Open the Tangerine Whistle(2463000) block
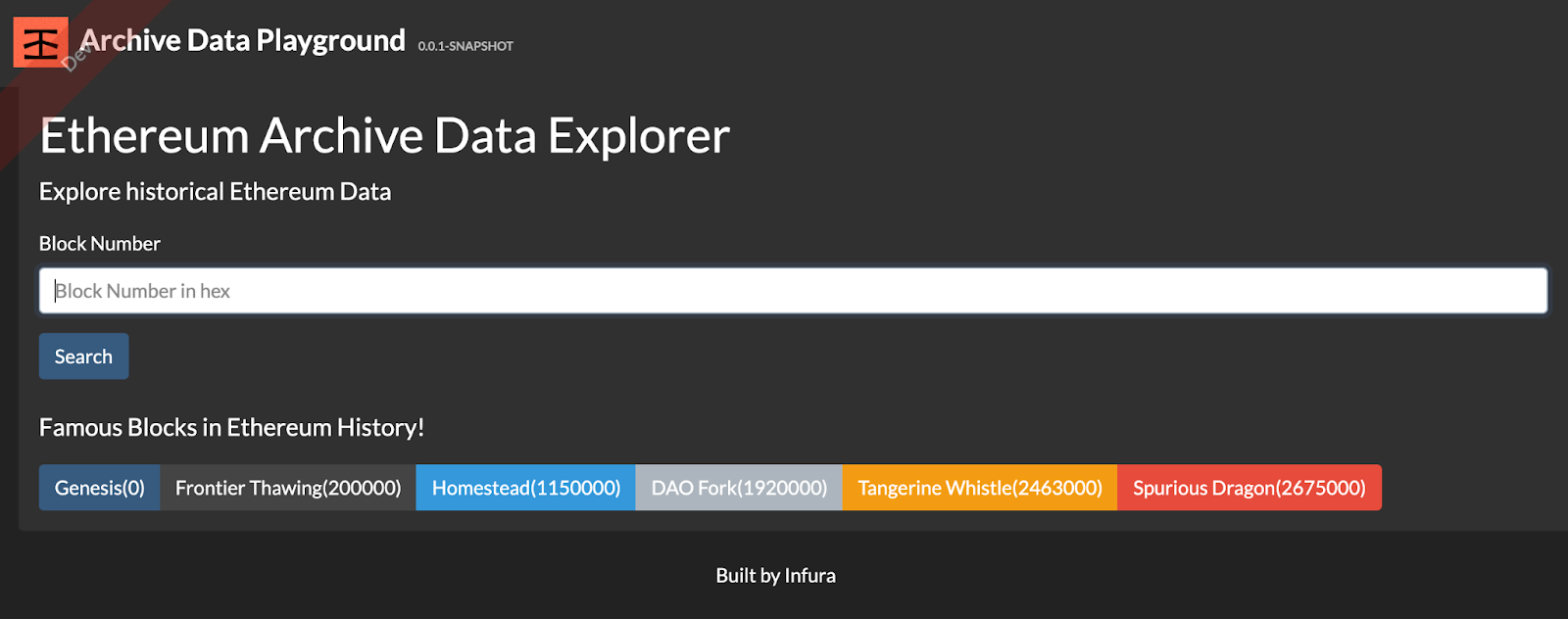This screenshot has width=1568, height=619. pos(980,488)
